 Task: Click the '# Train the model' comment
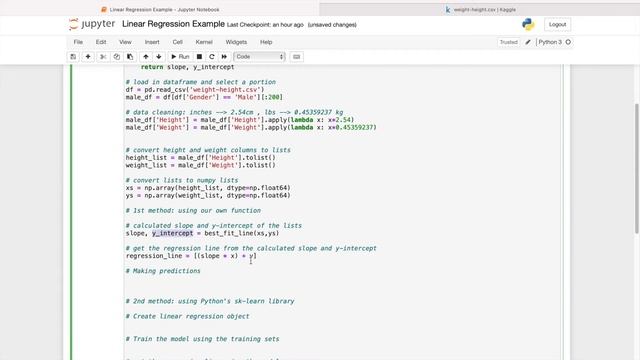click(202, 339)
